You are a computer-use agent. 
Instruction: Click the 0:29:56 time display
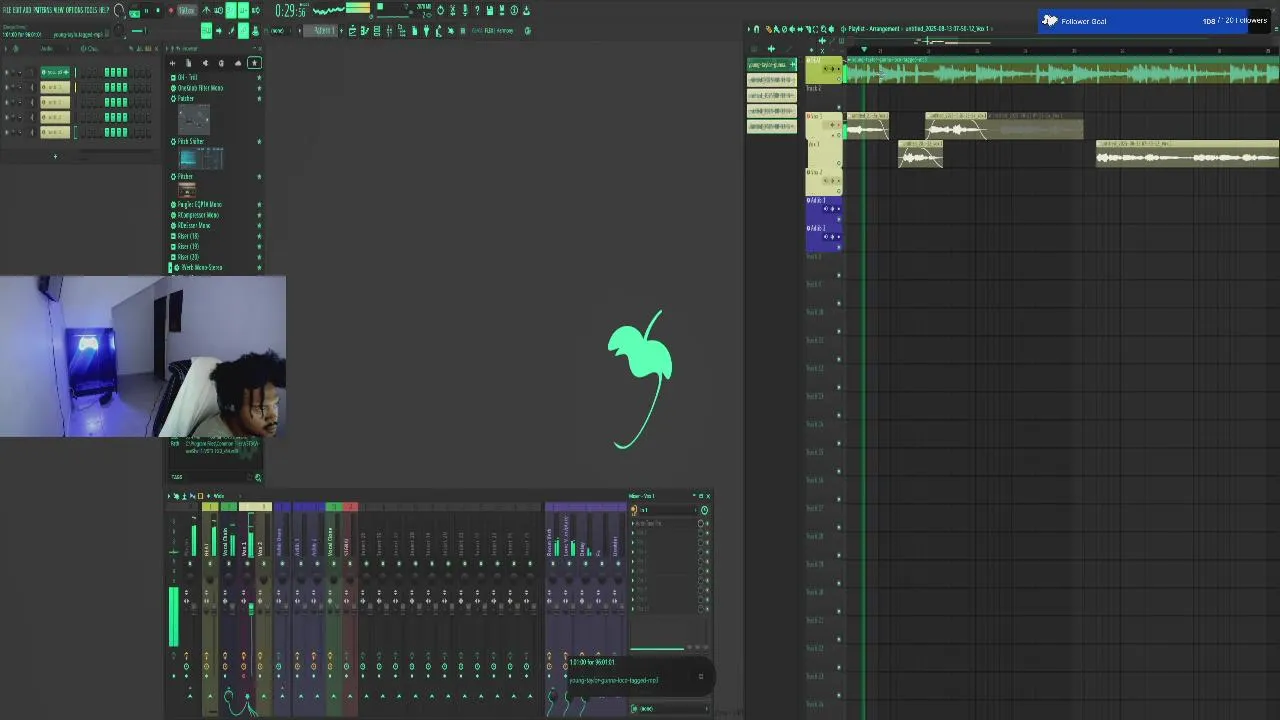[x=290, y=11]
